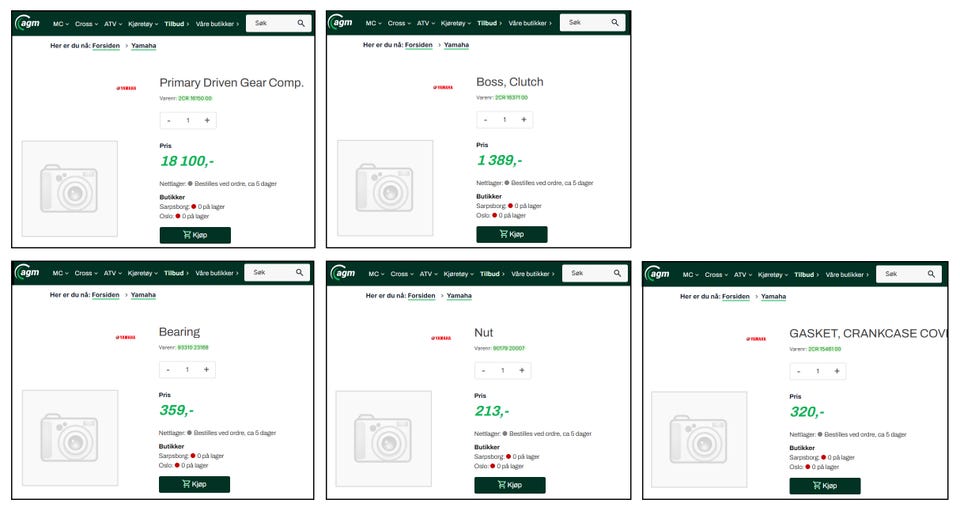Increase quantity for Gasket Crankcase Cover
Viewport: 960px width, 511px height.
837,371
